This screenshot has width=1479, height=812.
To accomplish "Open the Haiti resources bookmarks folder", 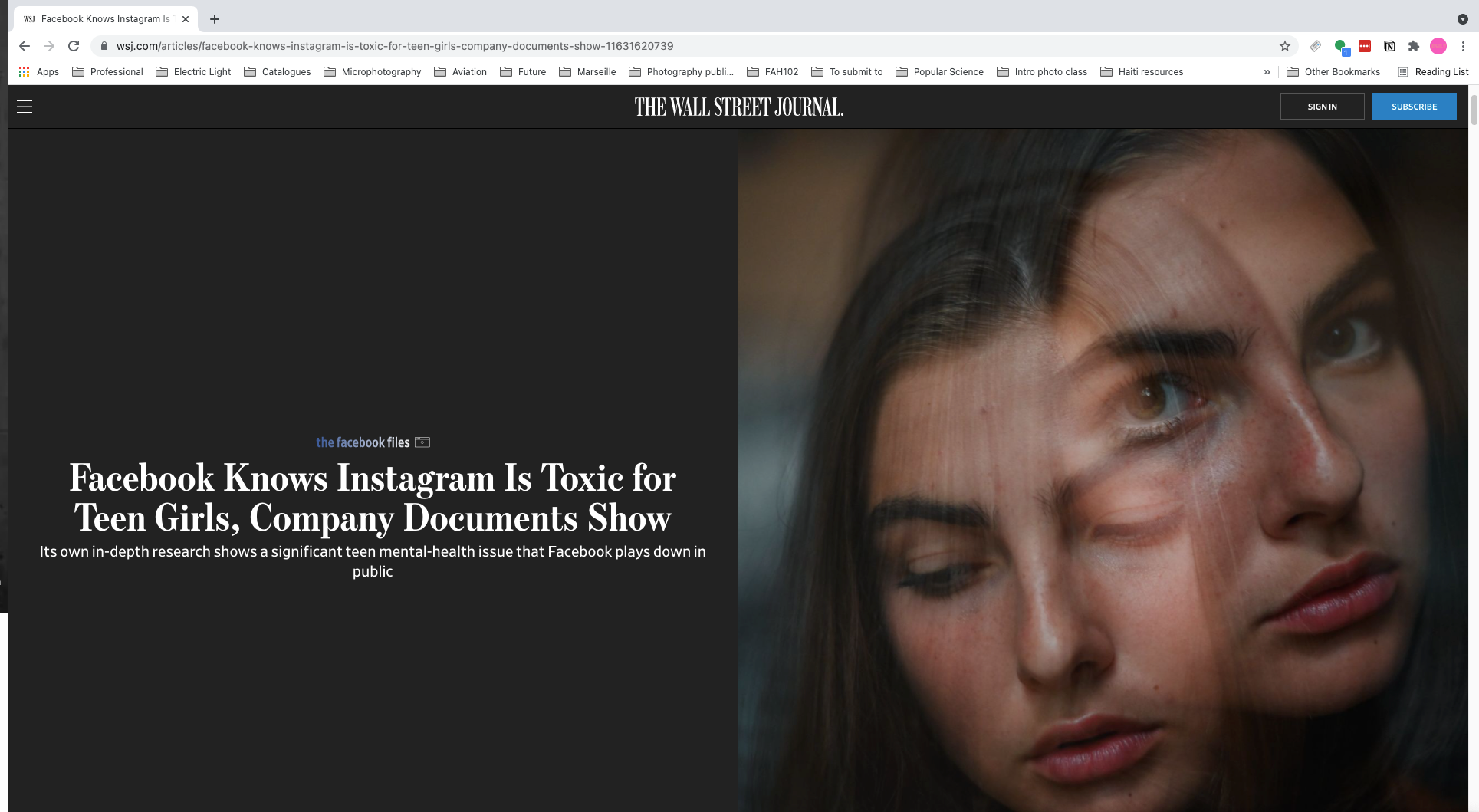I will tap(1142, 71).
